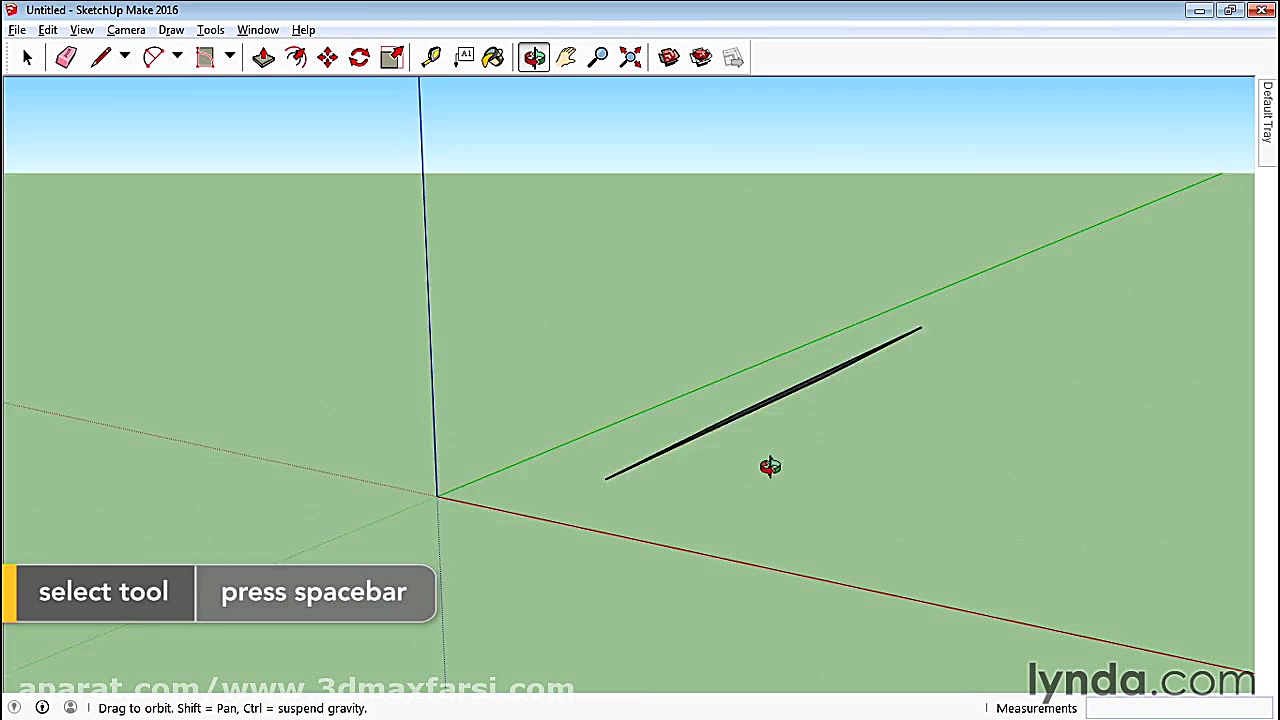The image size is (1280, 720).
Task: Click the Zoom Extents tool
Action: coord(630,58)
